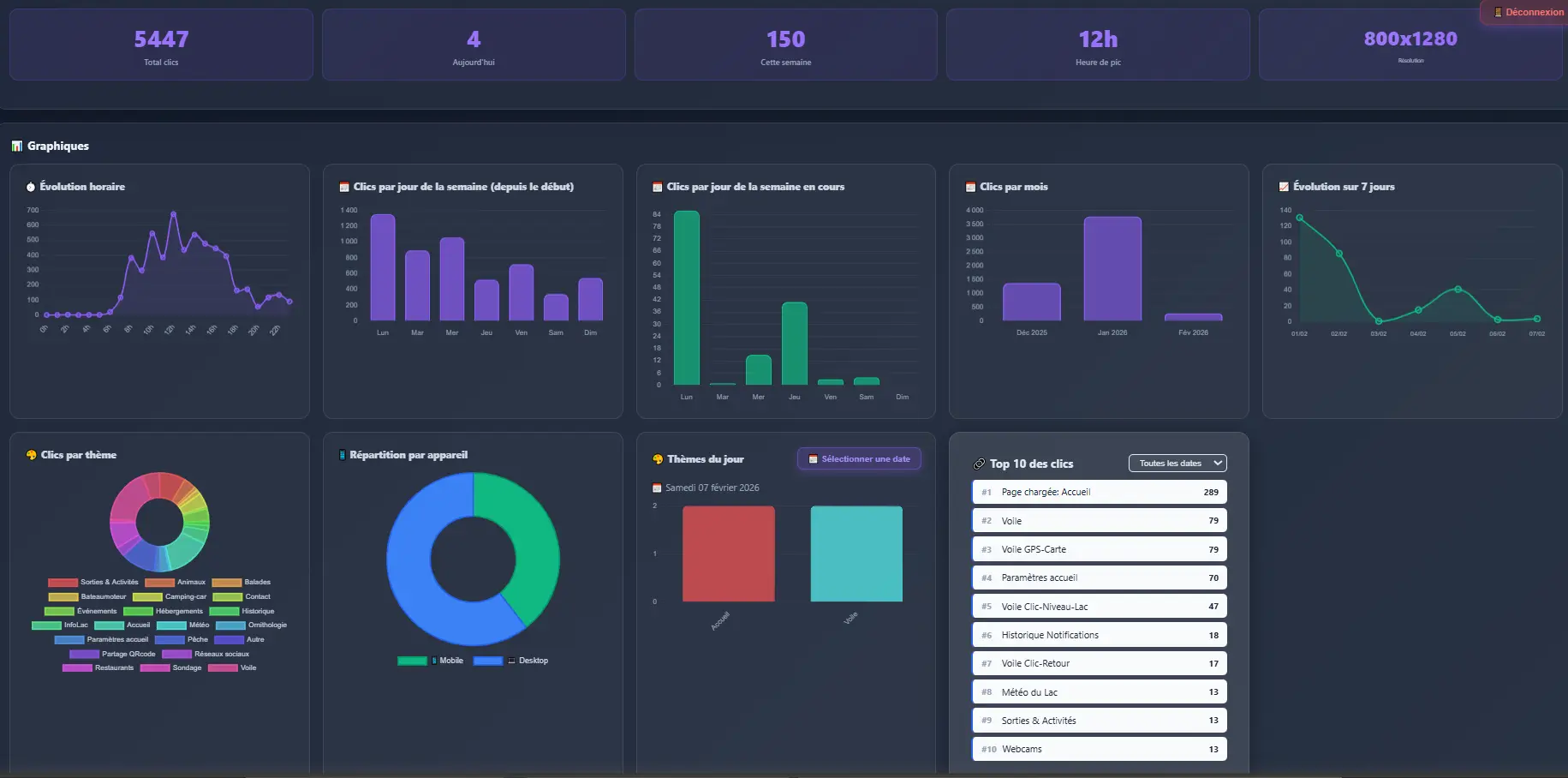The width and height of the screenshot is (1568, 778).
Task: Click the Sélectionner une date button
Action: pos(859,458)
